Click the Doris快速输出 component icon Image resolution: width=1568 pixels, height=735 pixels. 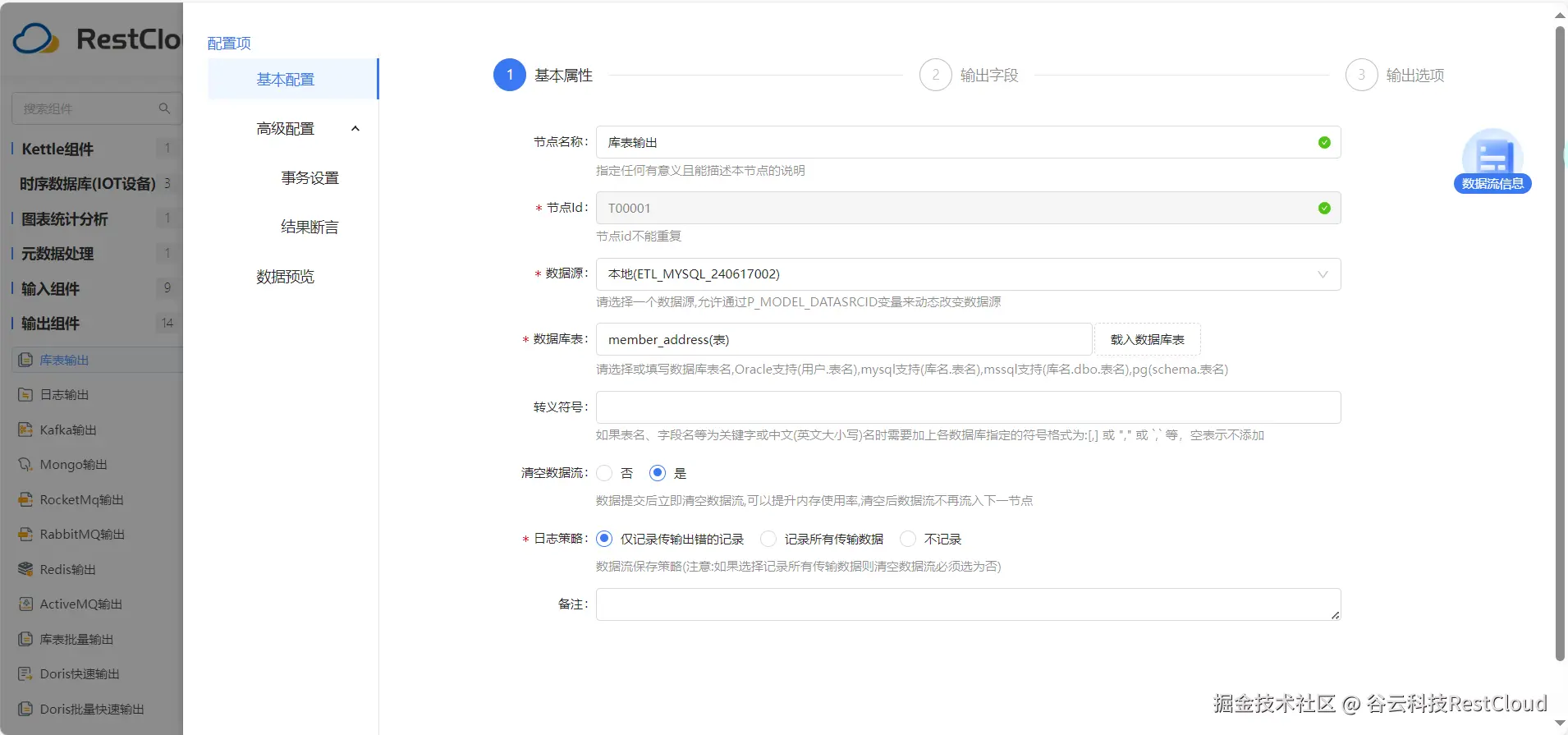tap(25, 674)
